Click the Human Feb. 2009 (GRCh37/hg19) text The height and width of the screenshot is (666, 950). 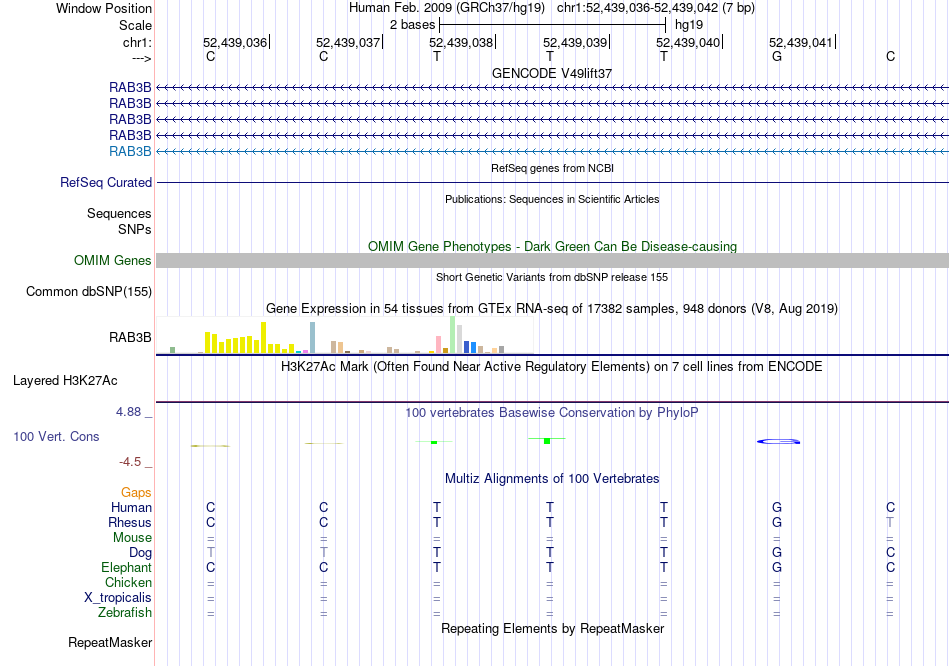click(x=447, y=8)
